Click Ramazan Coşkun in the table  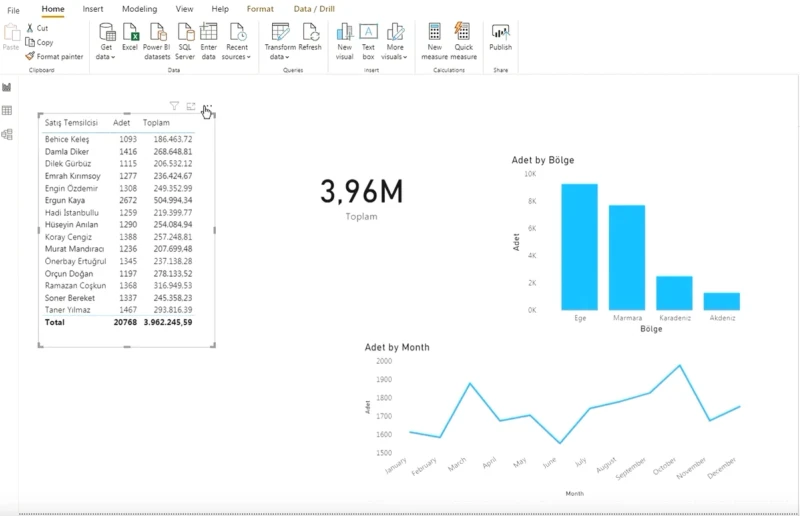pos(76,285)
